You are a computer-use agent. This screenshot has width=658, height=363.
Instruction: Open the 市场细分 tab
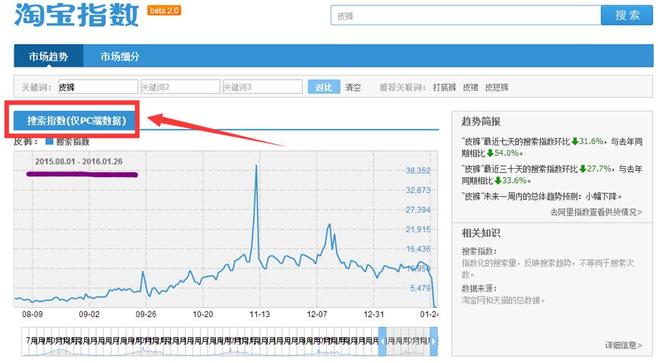[120, 56]
